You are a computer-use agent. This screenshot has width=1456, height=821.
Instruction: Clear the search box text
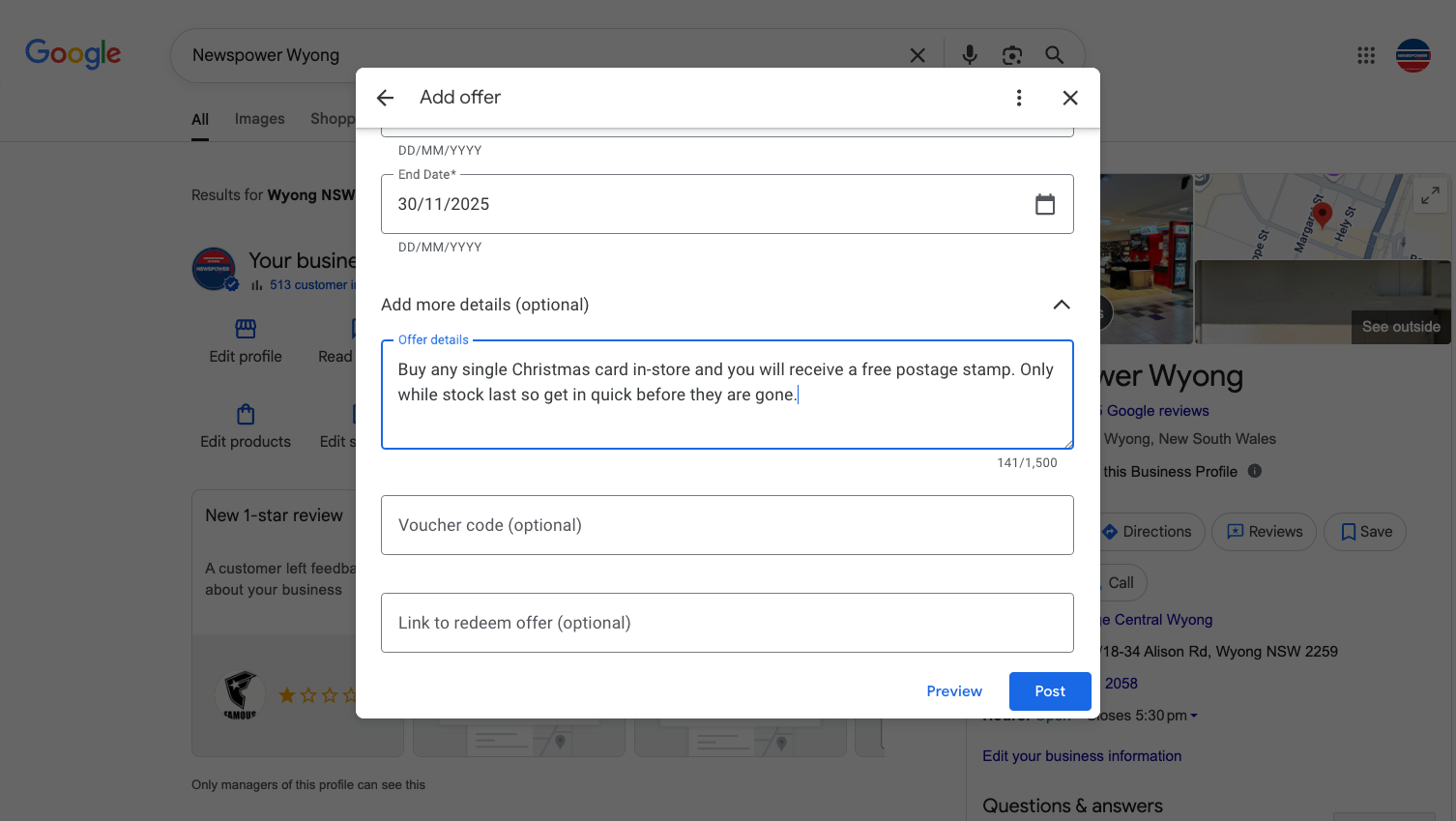coord(917,56)
